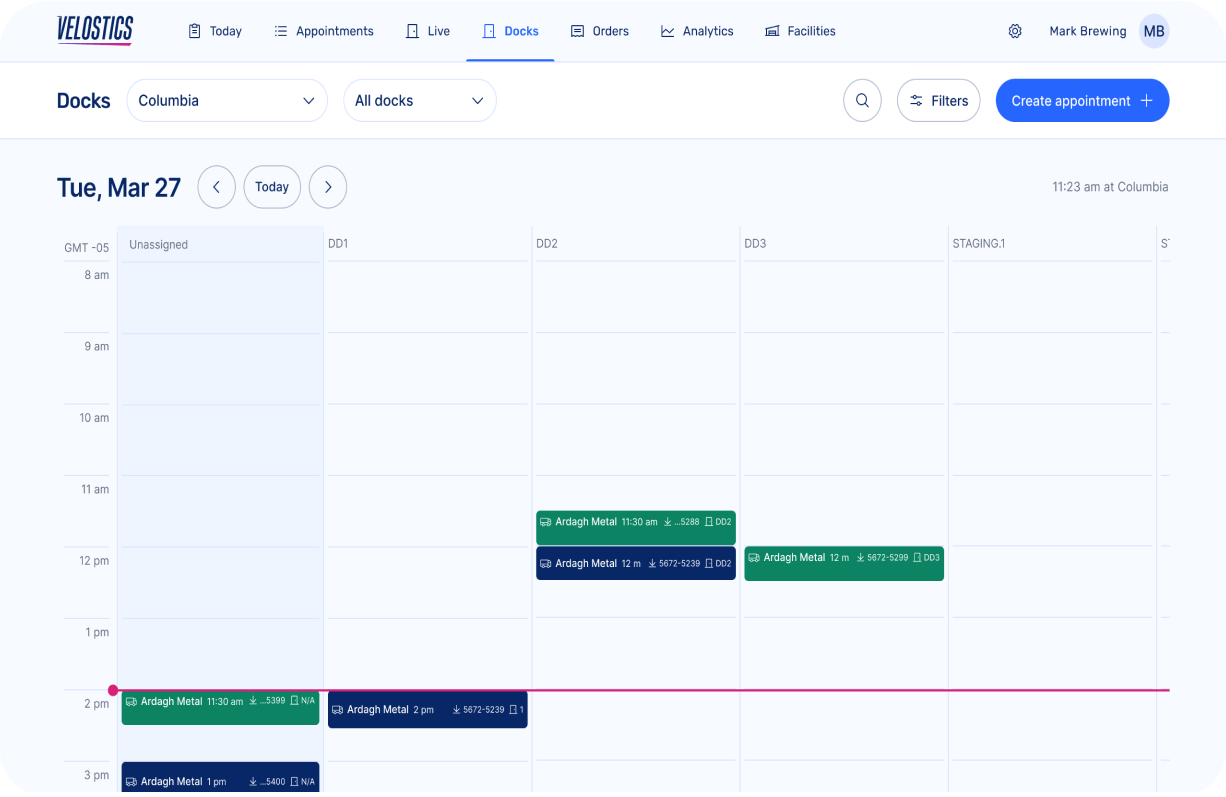Click the DD3 dock icon on the green chip
This screenshot has height=797, width=1226.
pyautogui.click(x=916, y=557)
